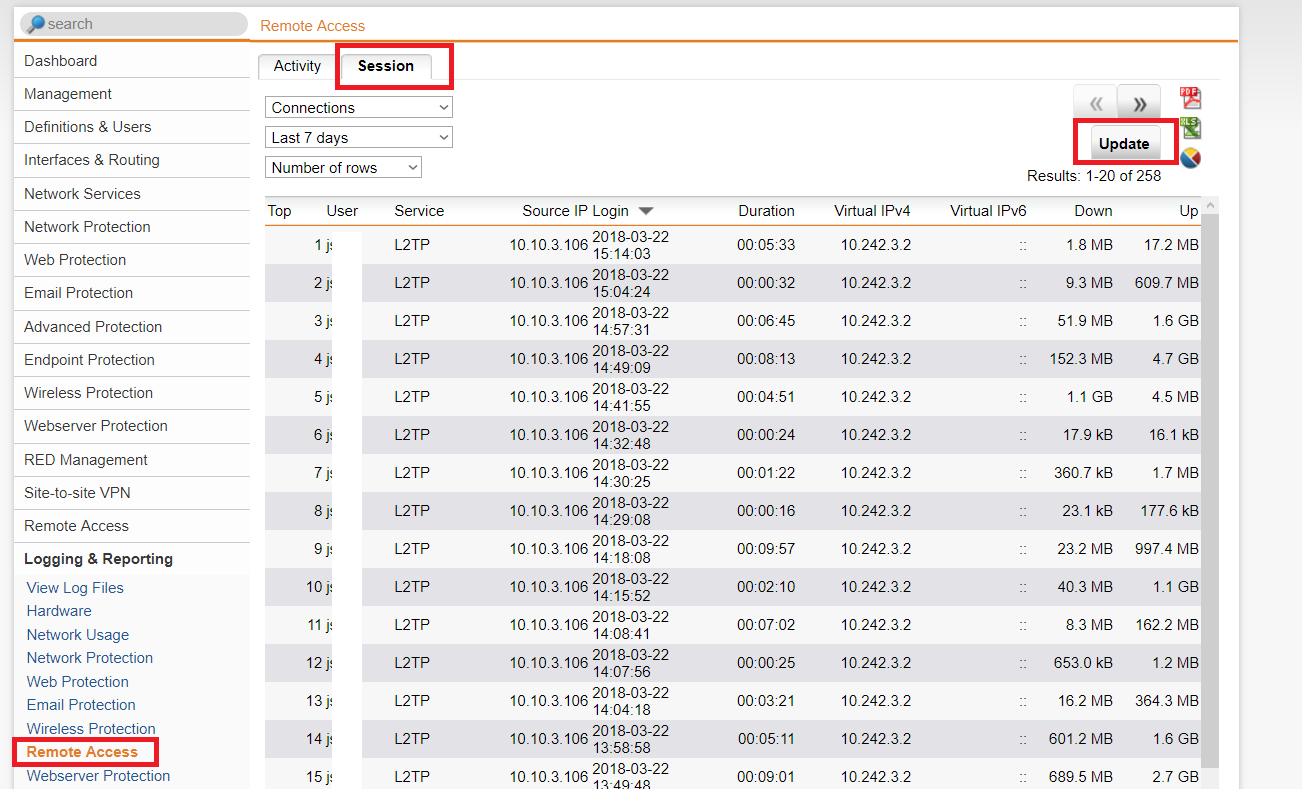Viewport: 1302px width, 789px height.
Task: Select login time 2018-03-22 15:14:03
Action: [631, 245]
